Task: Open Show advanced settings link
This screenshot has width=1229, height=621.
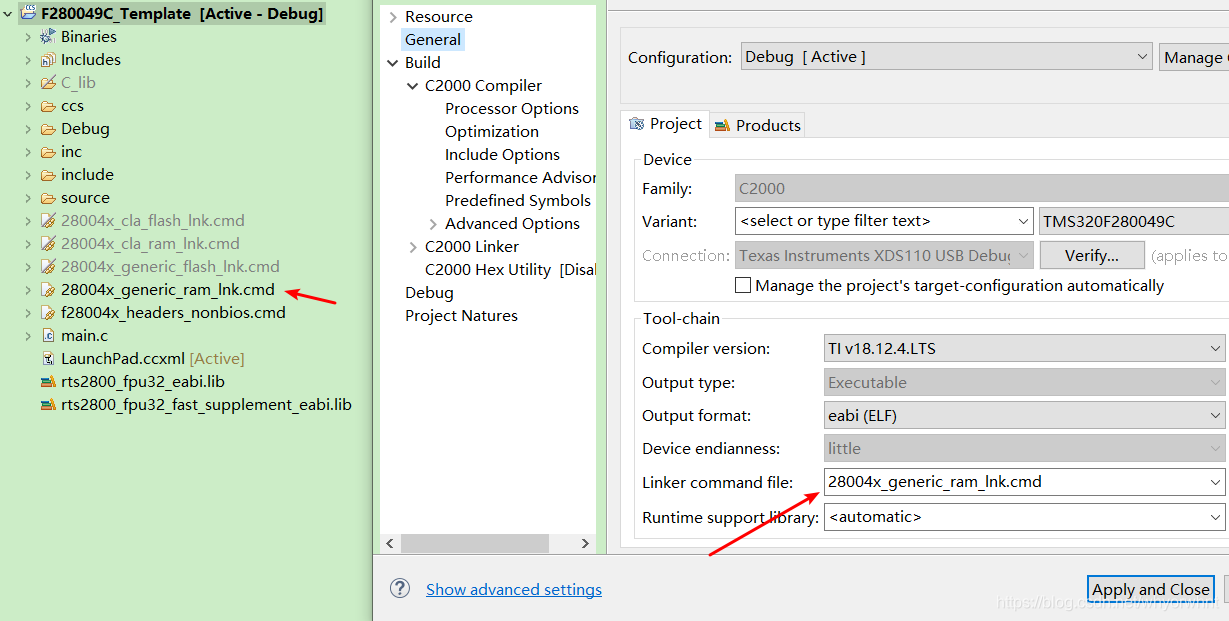Action: pos(514,589)
